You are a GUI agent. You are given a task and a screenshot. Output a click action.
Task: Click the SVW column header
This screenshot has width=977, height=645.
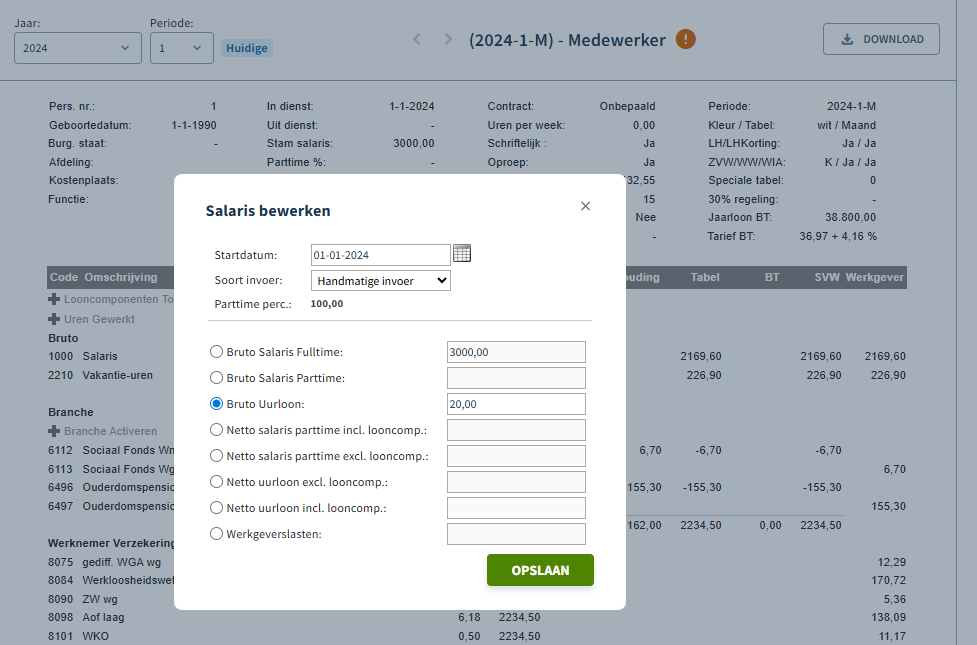click(827, 277)
